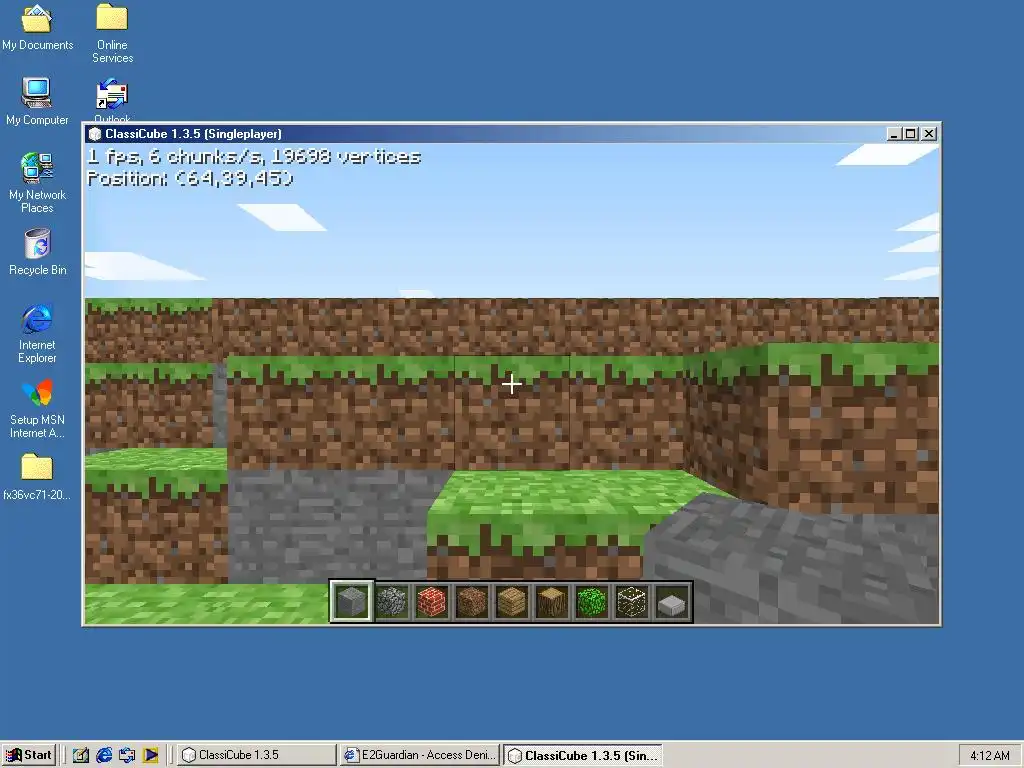
Task: Select the dirt block in the hotbar
Action: tap(472, 601)
